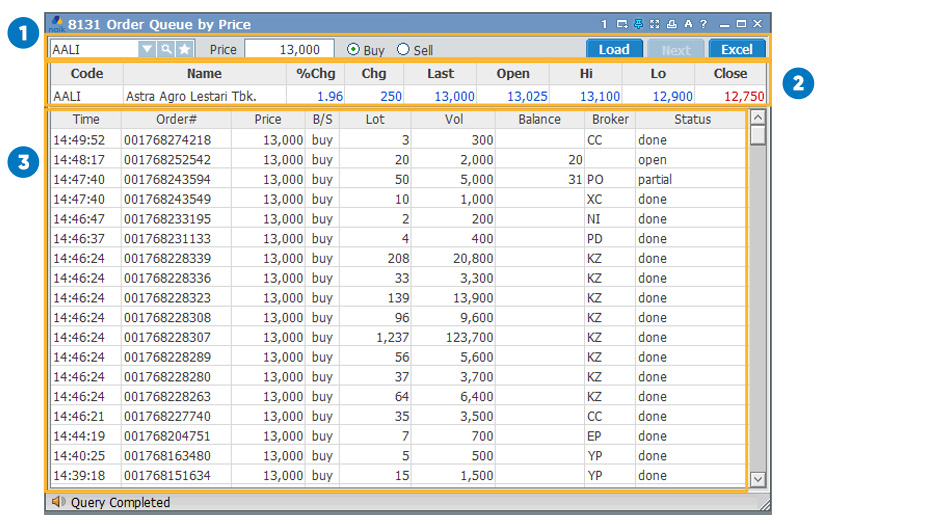Select the Buy radio button

pos(353,50)
